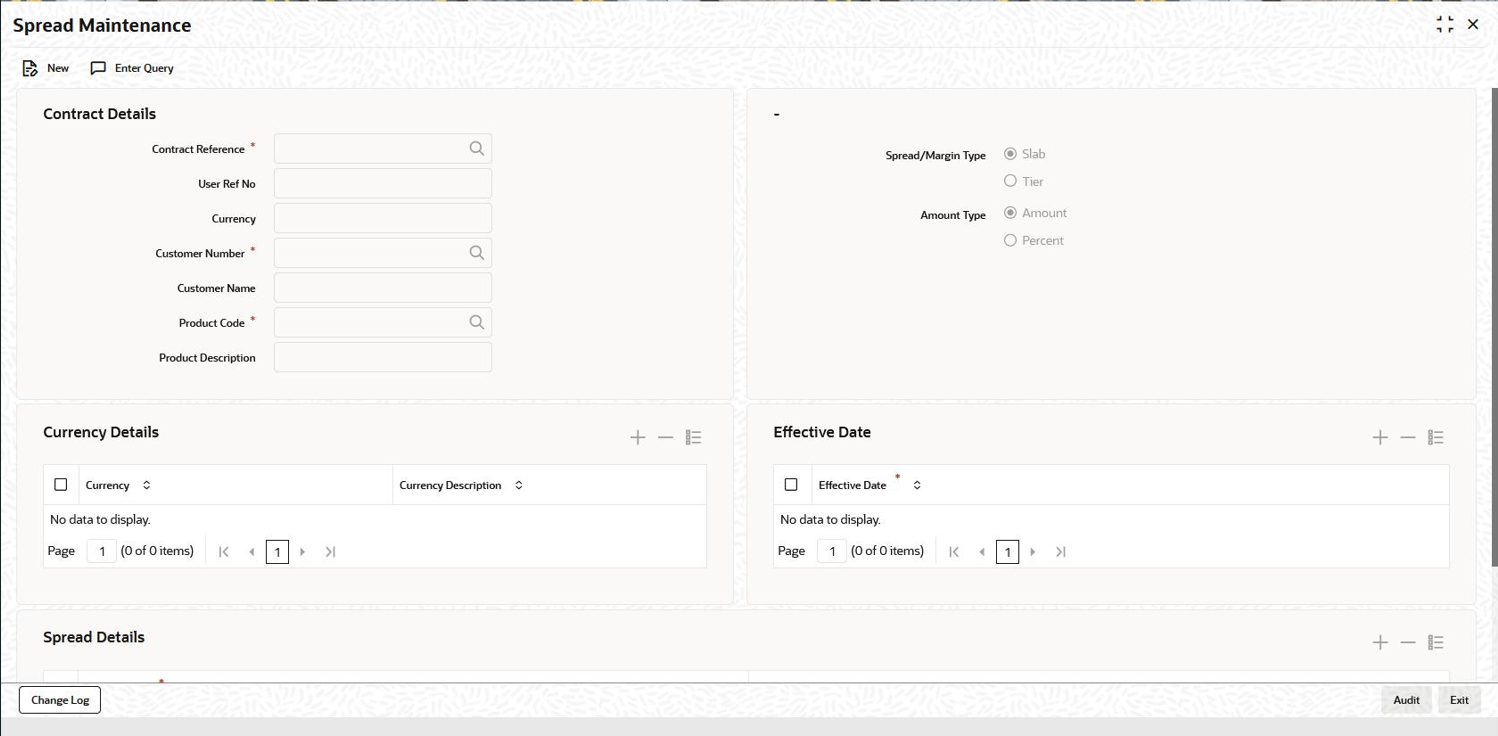Select Slab spread/margin type

[x=1010, y=154]
